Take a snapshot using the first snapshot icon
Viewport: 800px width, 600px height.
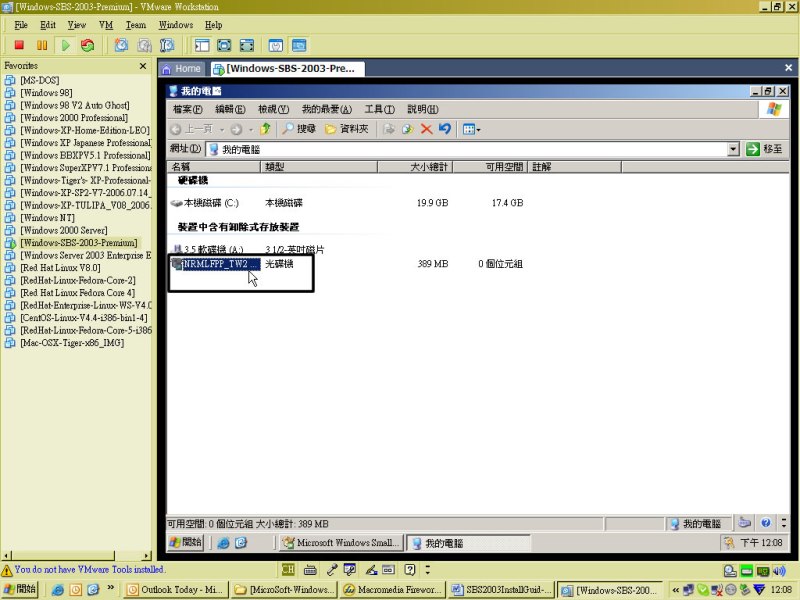(x=121, y=45)
